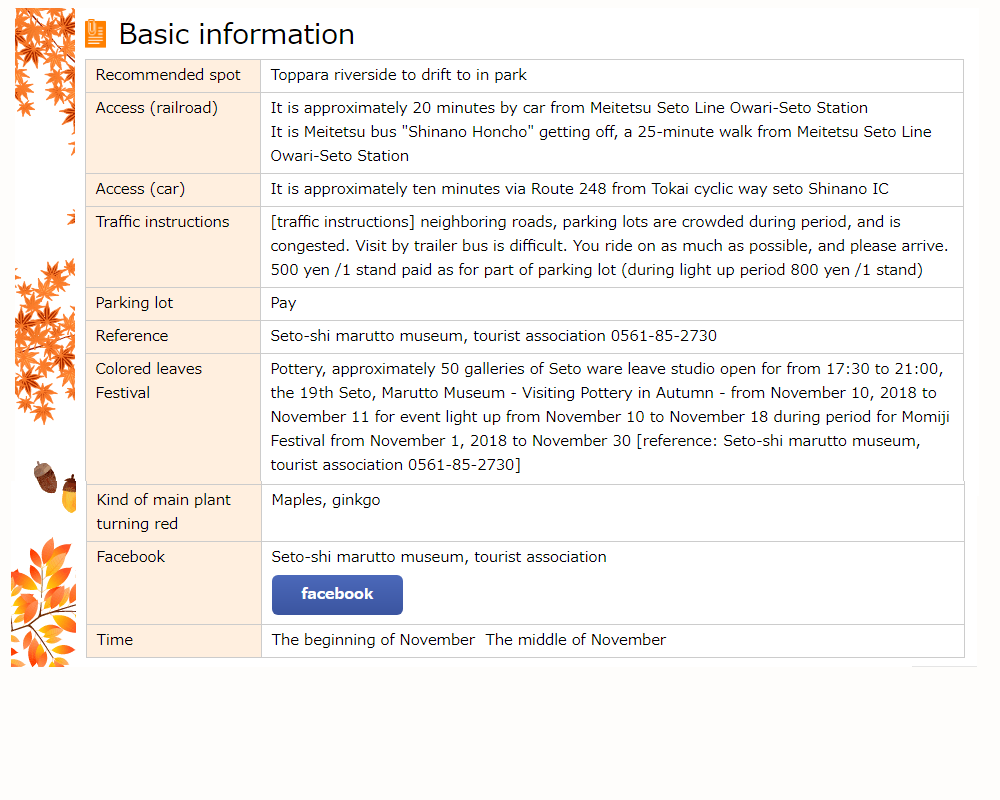Select the 'Pay' value cell
Image resolution: width=1000 pixels, height=800 pixels.
pyautogui.click(x=612, y=304)
